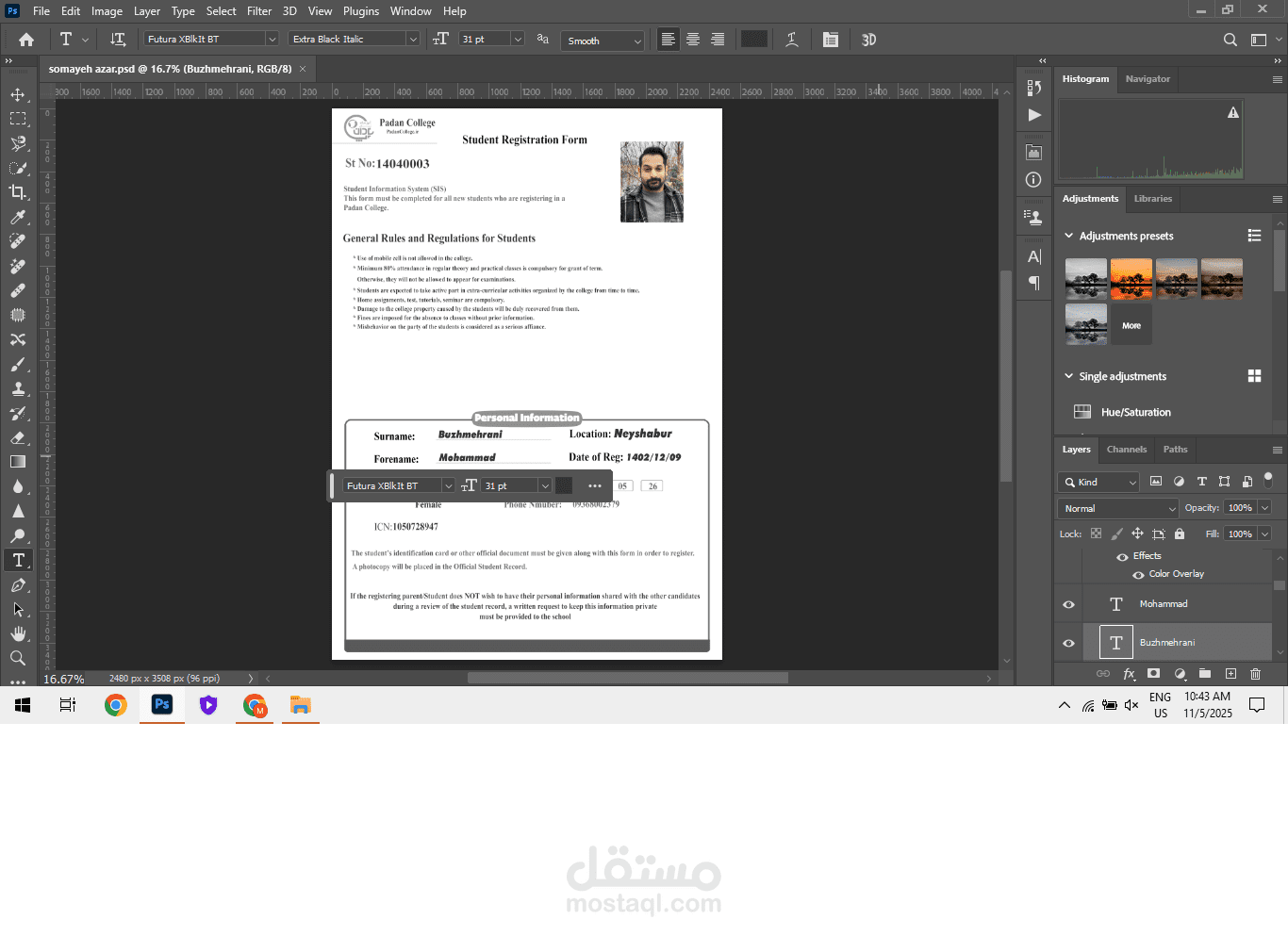Switch to the Libraries tab
The height and width of the screenshot is (936, 1288).
click(x=1153, y=199)
